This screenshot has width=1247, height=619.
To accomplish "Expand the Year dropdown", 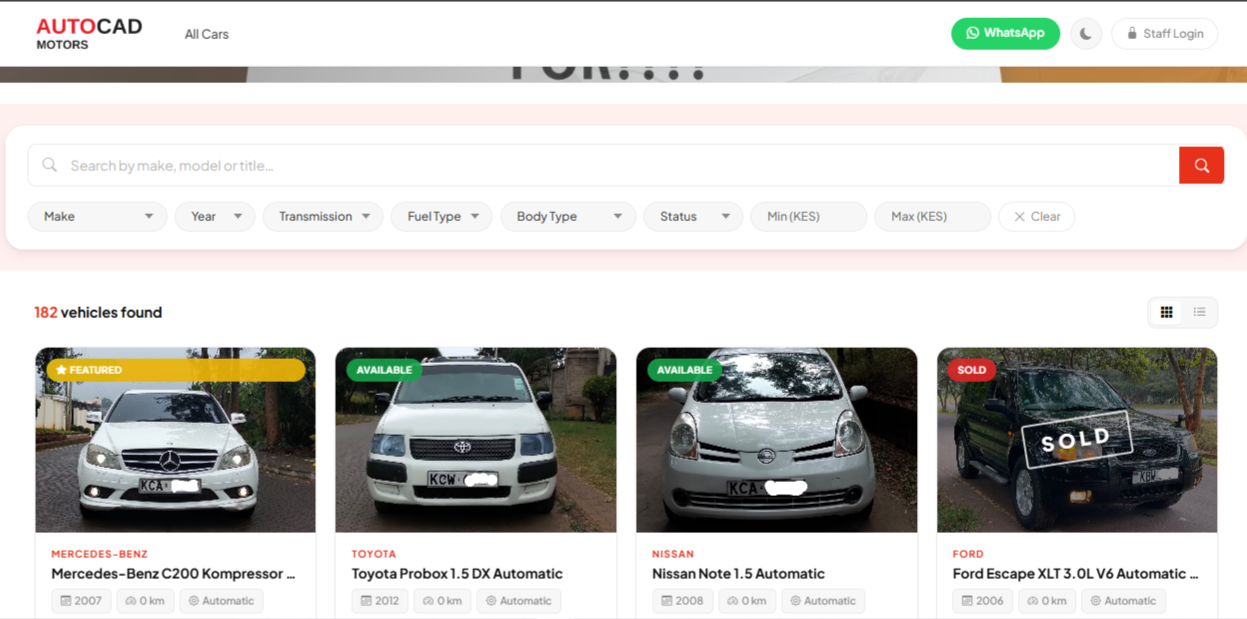I will pos(215,216).
